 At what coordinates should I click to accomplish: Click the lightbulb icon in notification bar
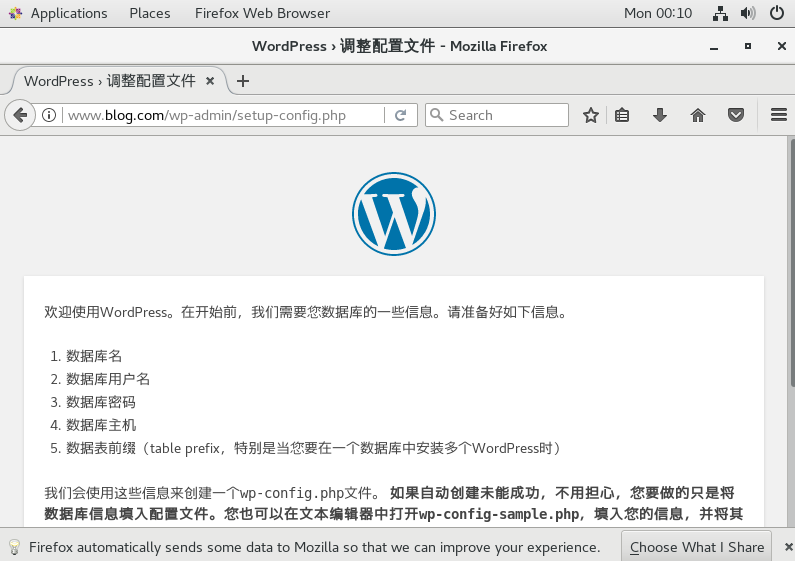[14, 547]
